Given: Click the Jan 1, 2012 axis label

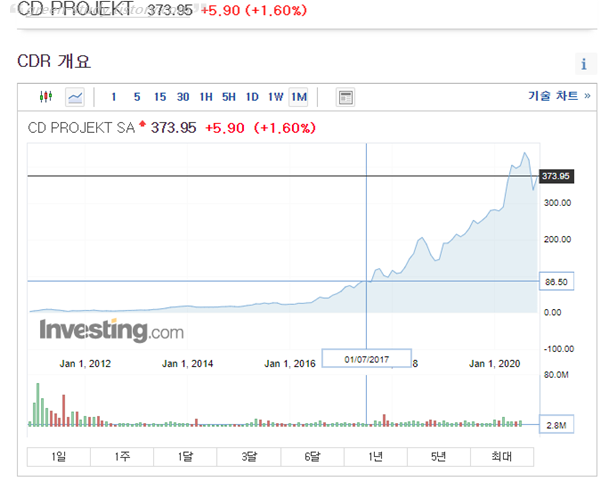Looking at the screenshot, I should point(85,364).
